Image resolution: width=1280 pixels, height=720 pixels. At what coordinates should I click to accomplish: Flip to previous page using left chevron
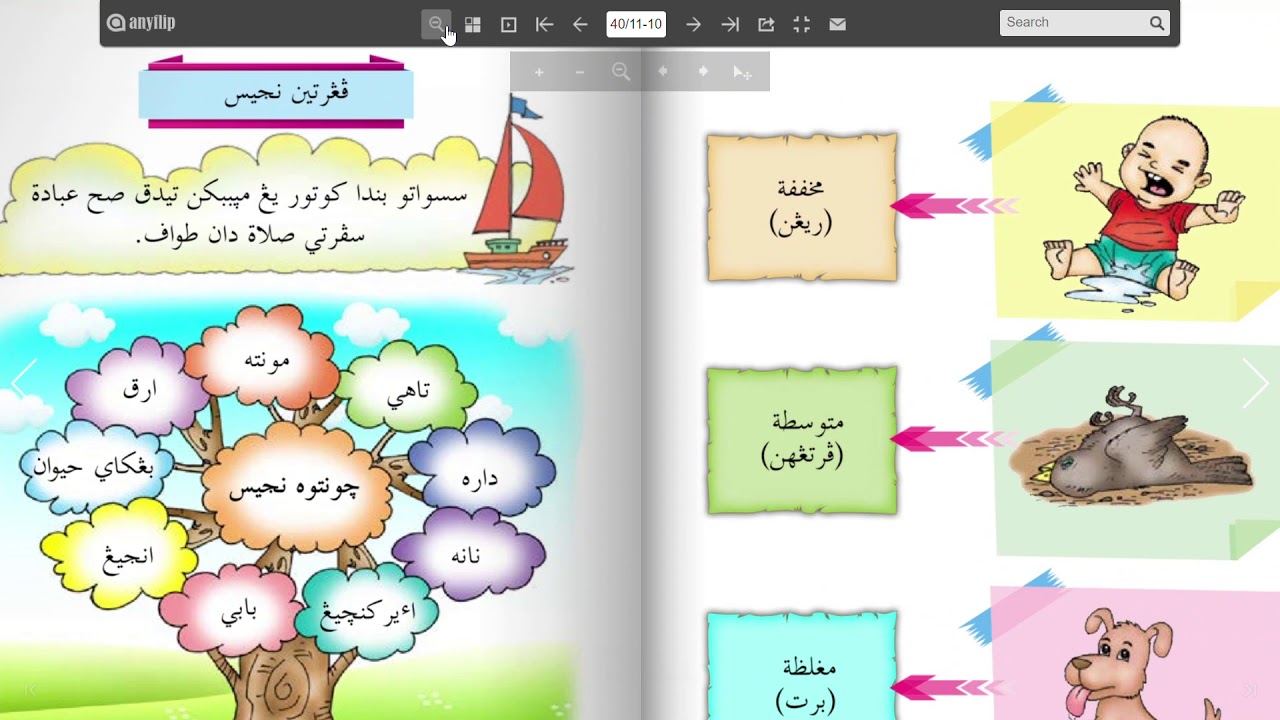pos(24,382)
